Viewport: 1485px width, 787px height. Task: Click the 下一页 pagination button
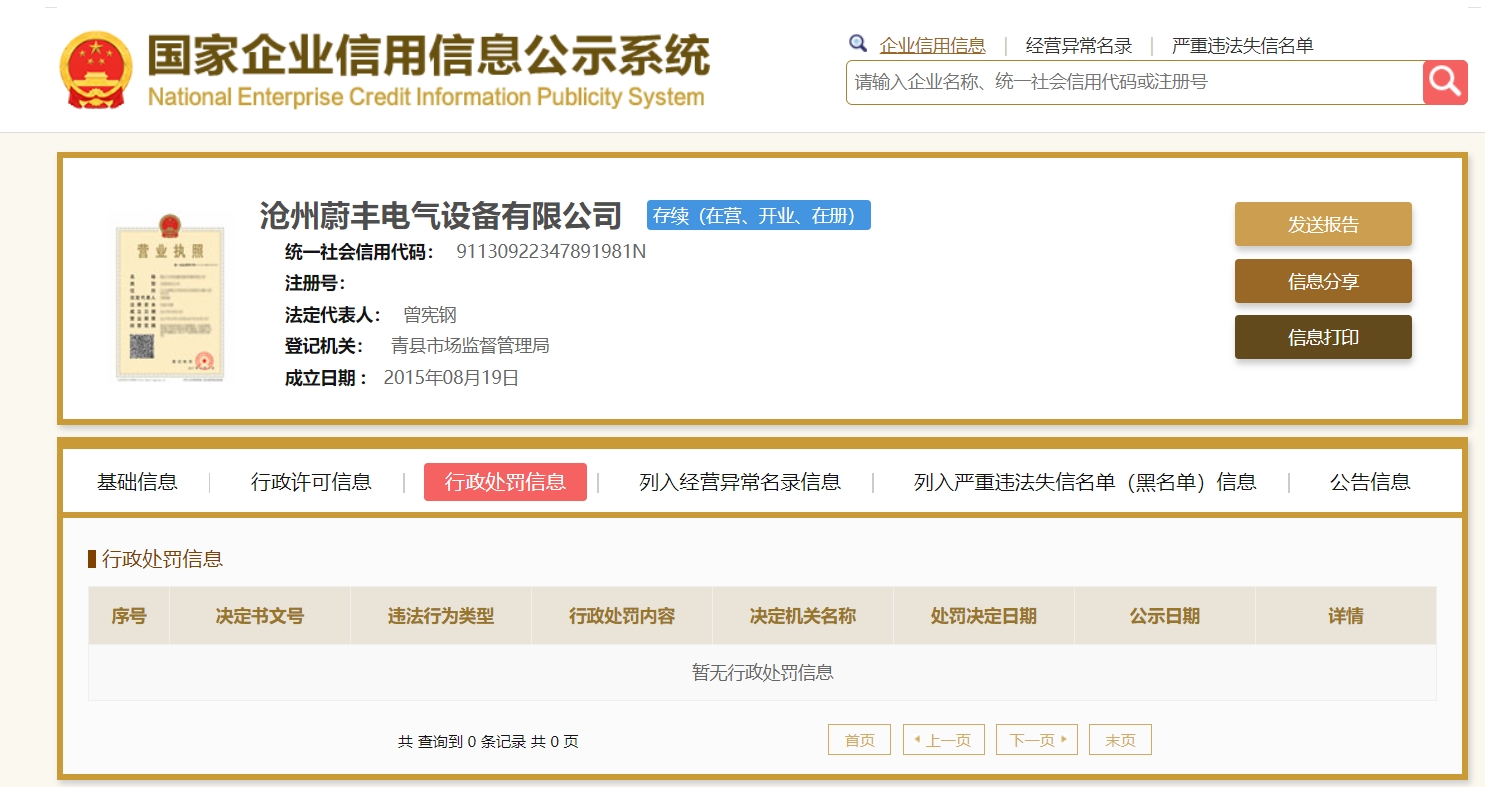click(x=1037, y=740)
